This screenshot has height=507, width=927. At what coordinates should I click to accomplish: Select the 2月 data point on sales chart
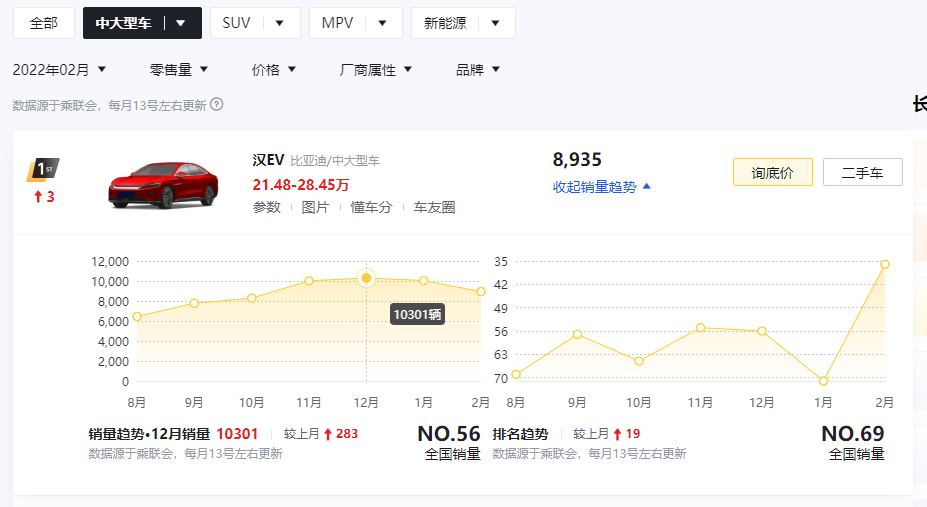(481, 291)
